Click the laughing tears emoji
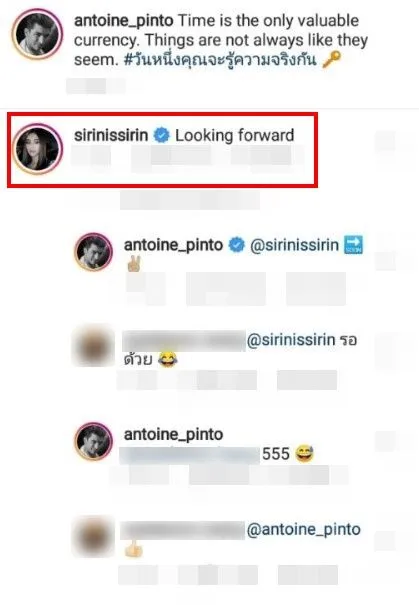 (x=167, y=359)
